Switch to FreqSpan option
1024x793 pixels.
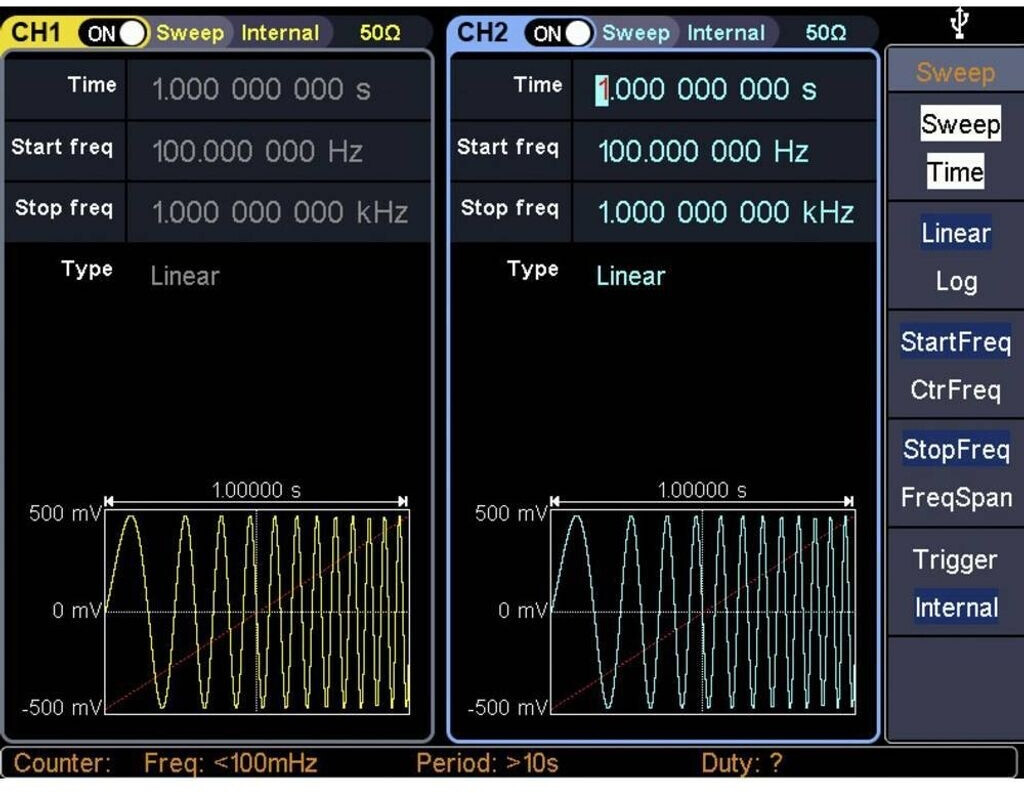coord(955,497)
